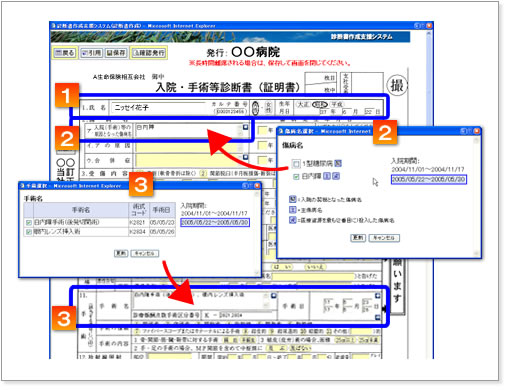Select the 昭和 era option
The height and width of the screenshot is (390, 509).
point(319,105)
